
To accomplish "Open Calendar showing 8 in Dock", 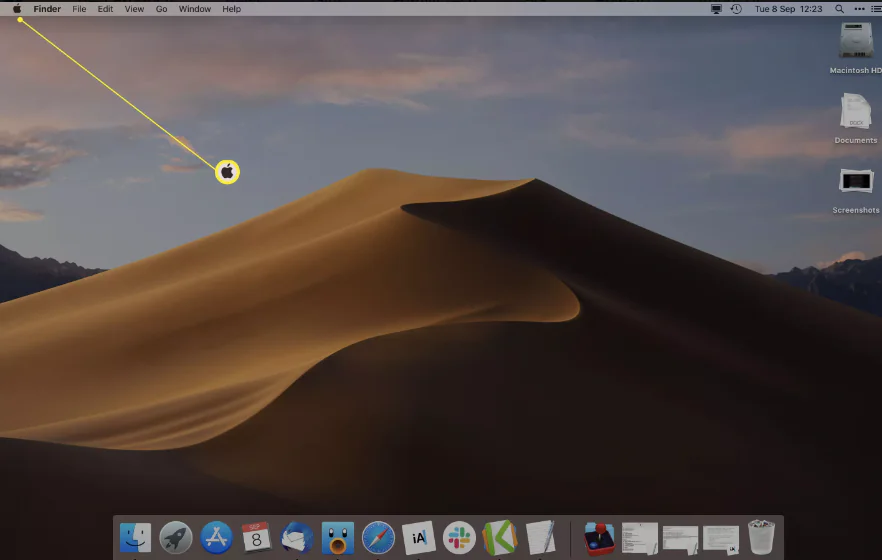I will pyautogui.click(x=256, y=538).
